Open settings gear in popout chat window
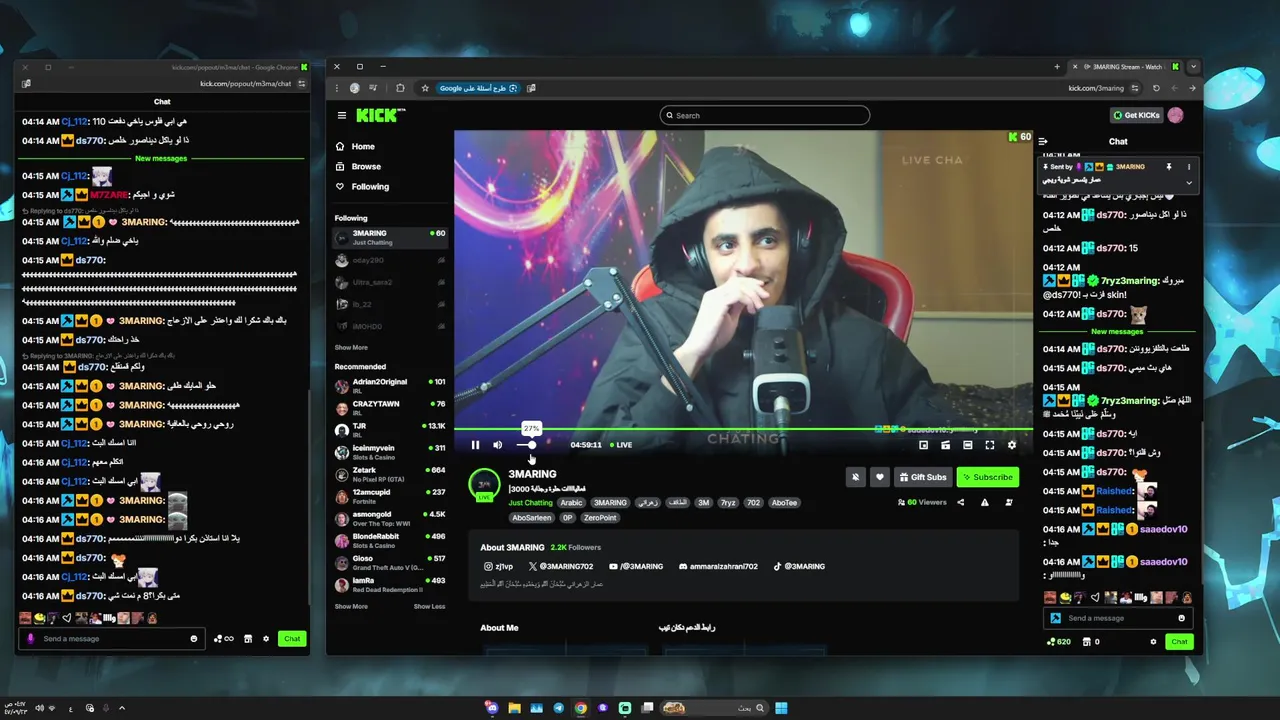 (x=266, y=639)
